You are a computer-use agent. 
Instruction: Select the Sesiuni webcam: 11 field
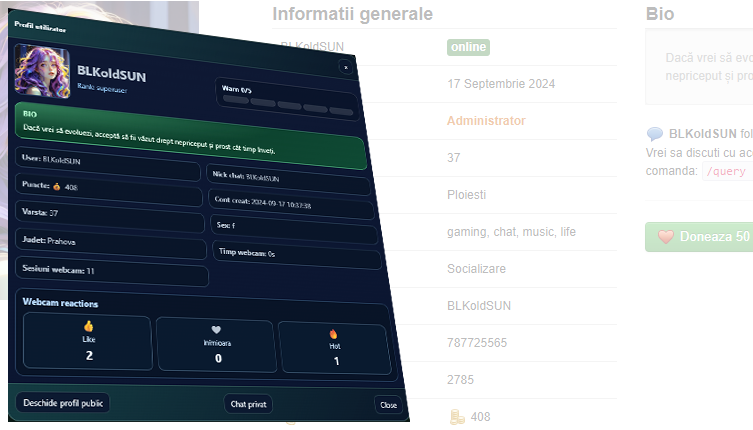click(112, 271)
